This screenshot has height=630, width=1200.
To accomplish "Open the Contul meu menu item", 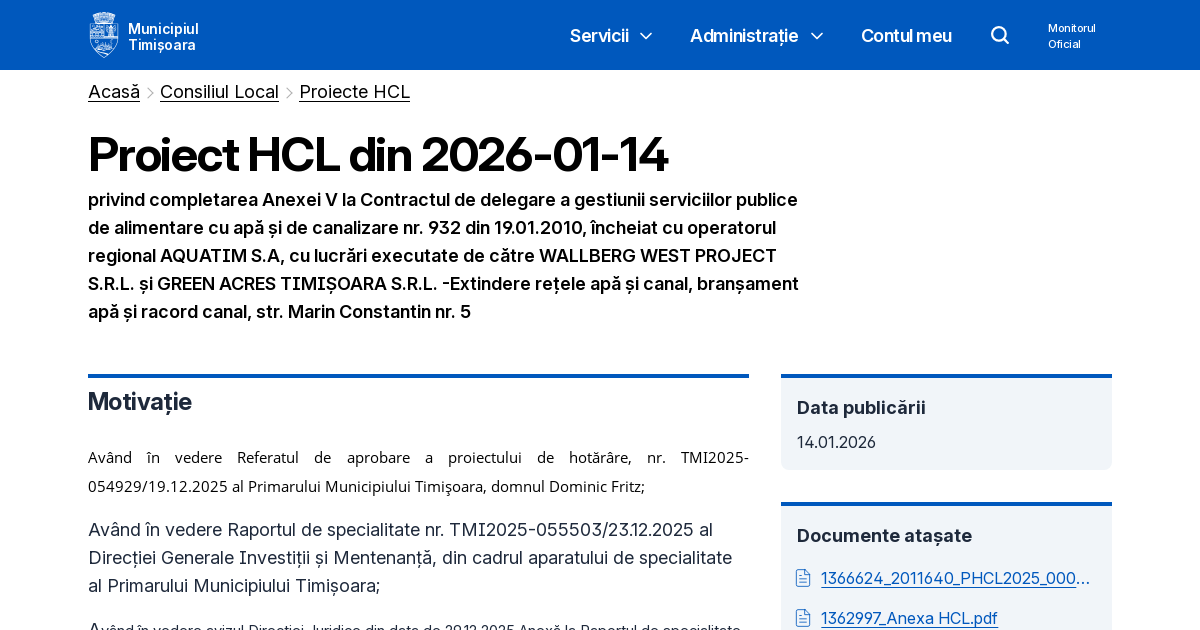I will [906, 35].
